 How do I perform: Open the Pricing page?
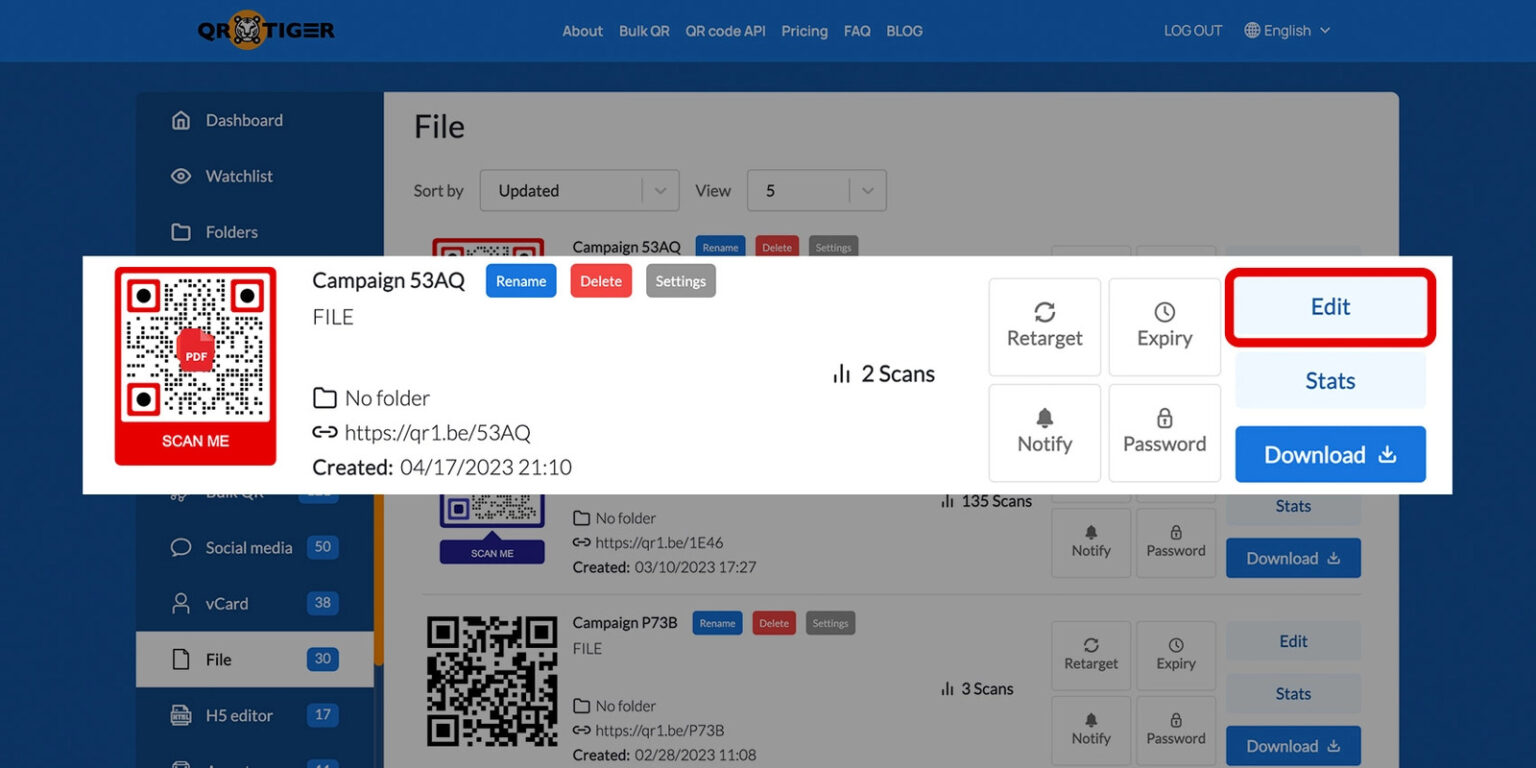coord(804,31)
